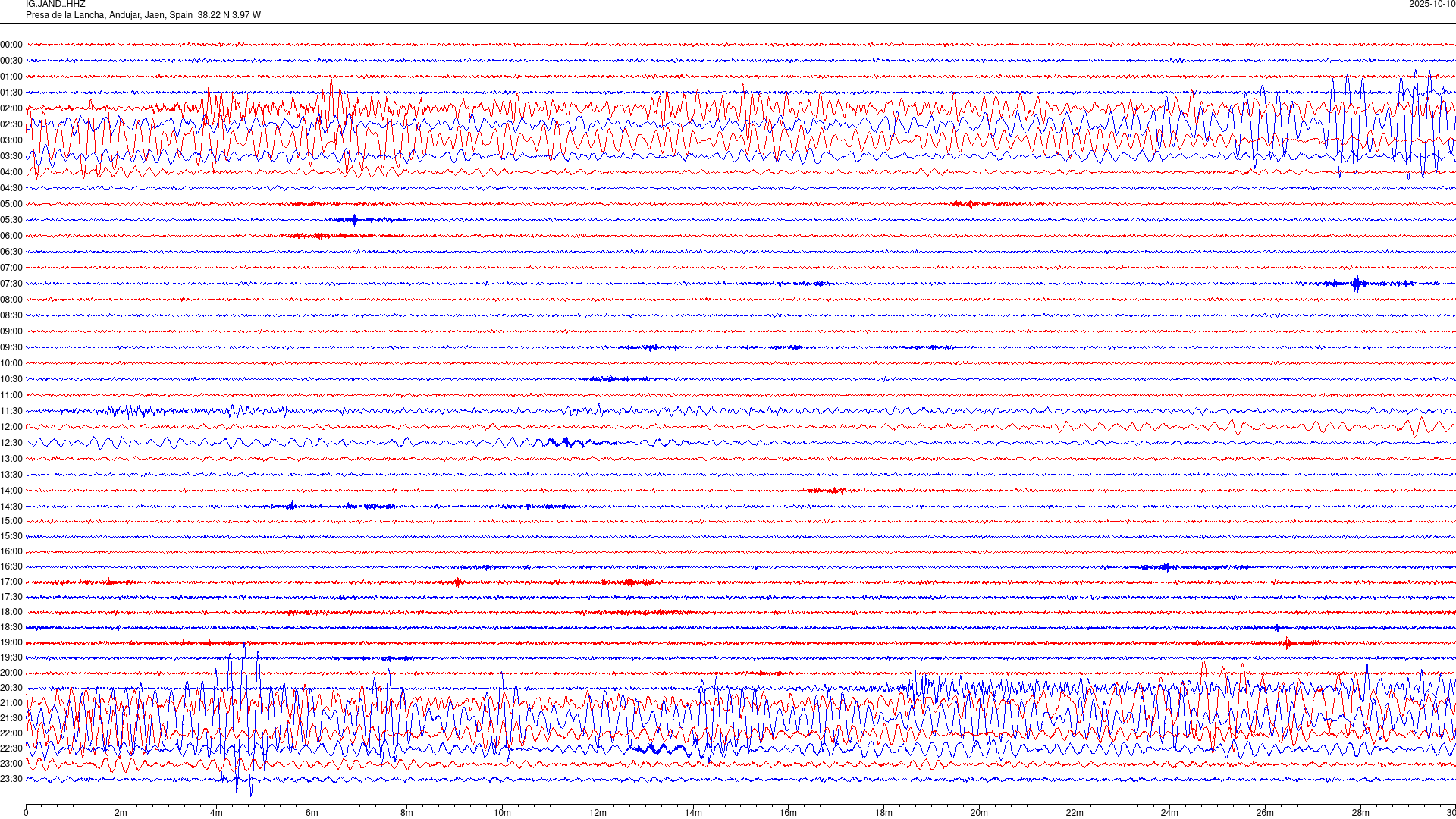Click the blue burst event on 07:30 trace
The image size is (1456, 819).
click(x=1357, y=284)
